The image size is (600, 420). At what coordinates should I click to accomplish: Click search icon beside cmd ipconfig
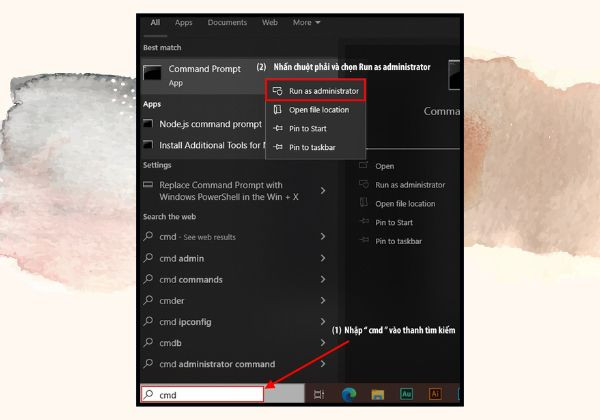tap(148, 321)
